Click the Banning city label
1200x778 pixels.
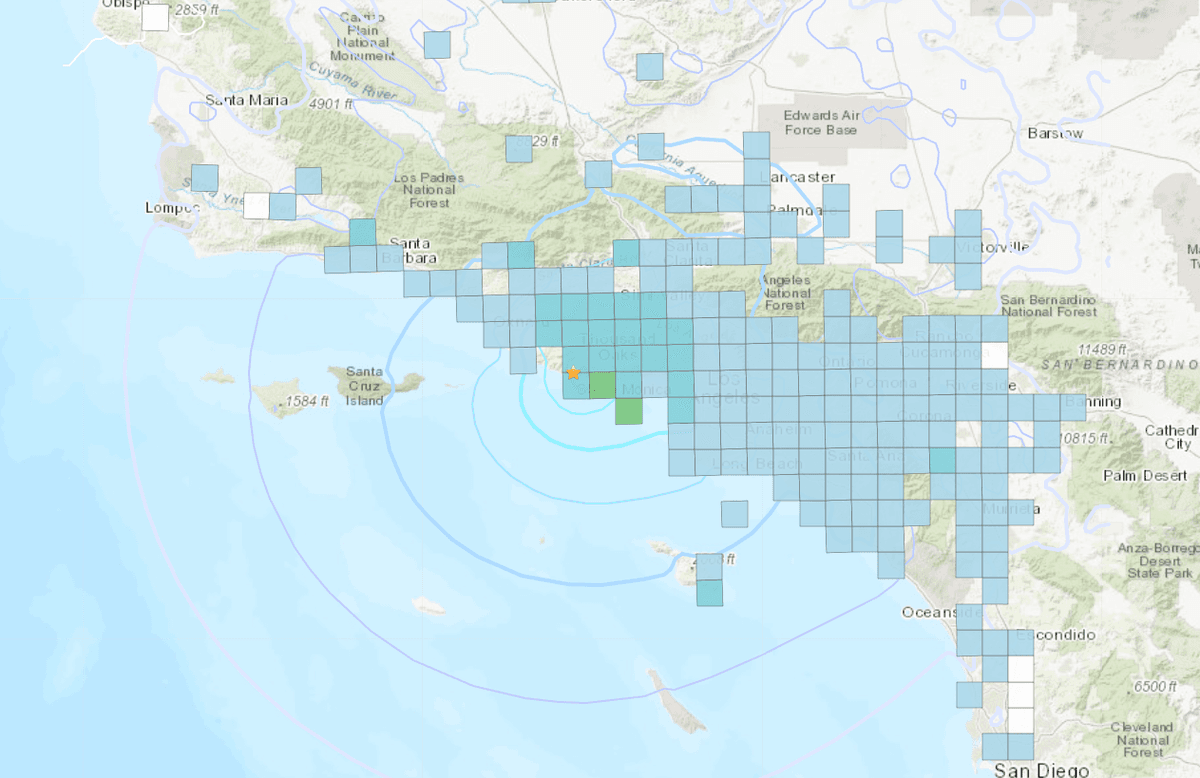point(1091,402)
